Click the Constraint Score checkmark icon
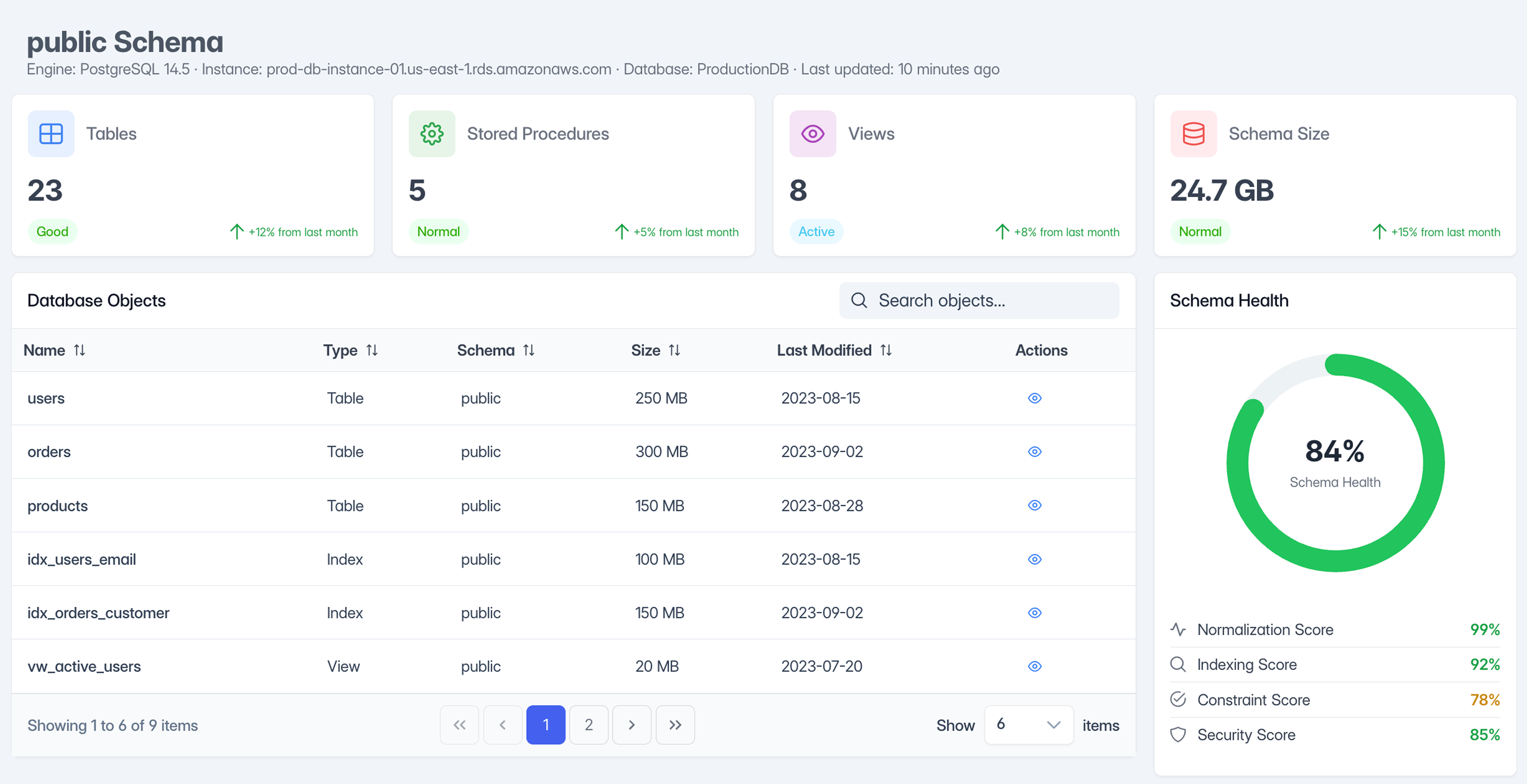This screenshot has width=1527, height=784. [x=1178, y=700]
